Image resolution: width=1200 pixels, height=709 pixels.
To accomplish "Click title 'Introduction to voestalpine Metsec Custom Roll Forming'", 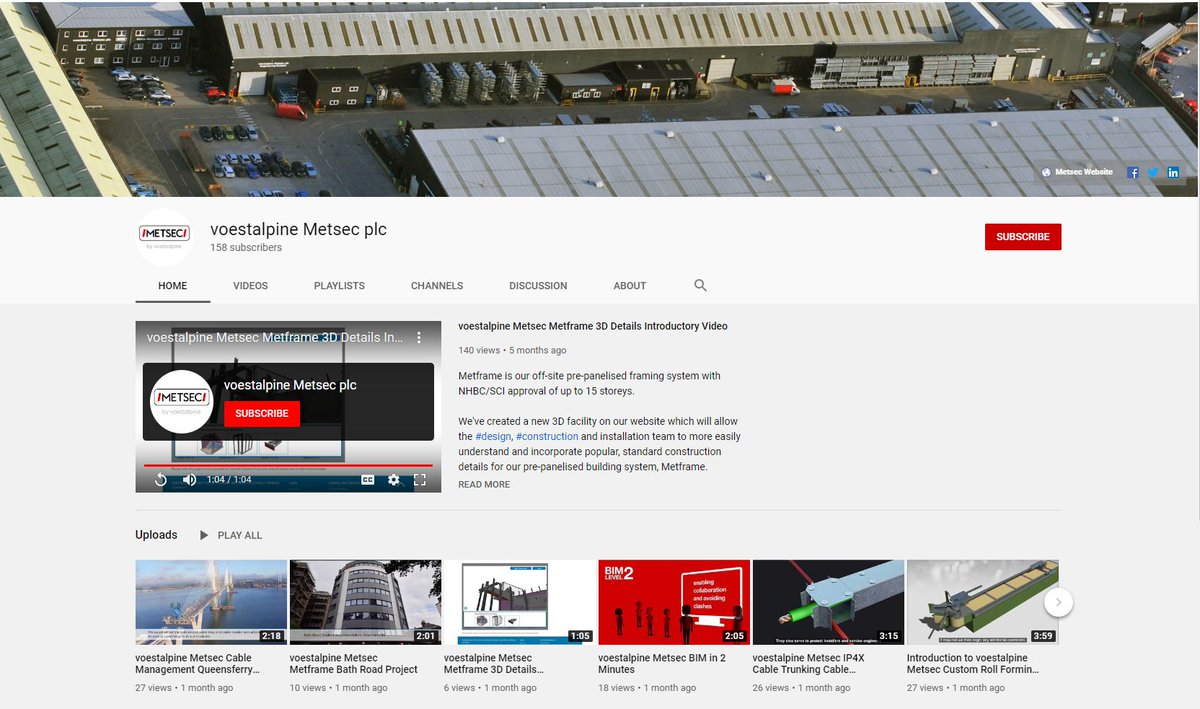I will coord(975,664).
